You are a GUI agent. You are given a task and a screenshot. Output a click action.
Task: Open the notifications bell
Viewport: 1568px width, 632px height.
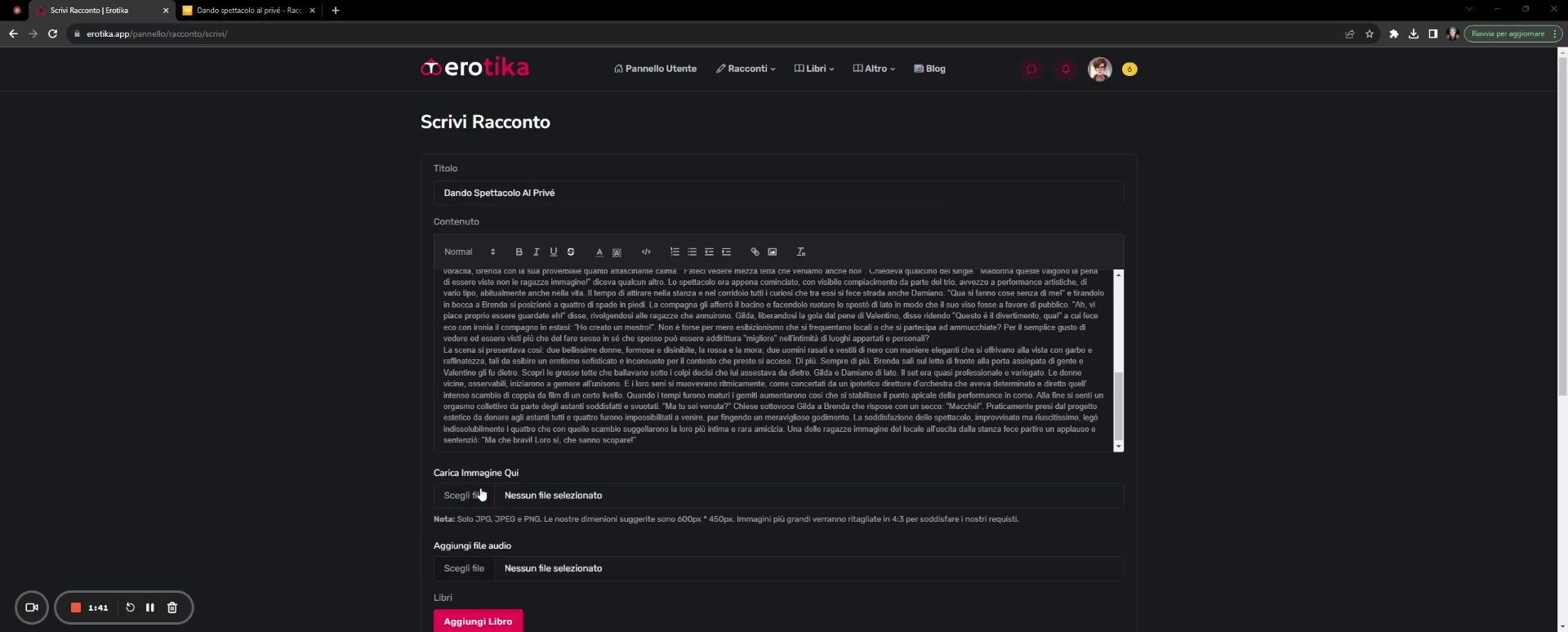1065,69
